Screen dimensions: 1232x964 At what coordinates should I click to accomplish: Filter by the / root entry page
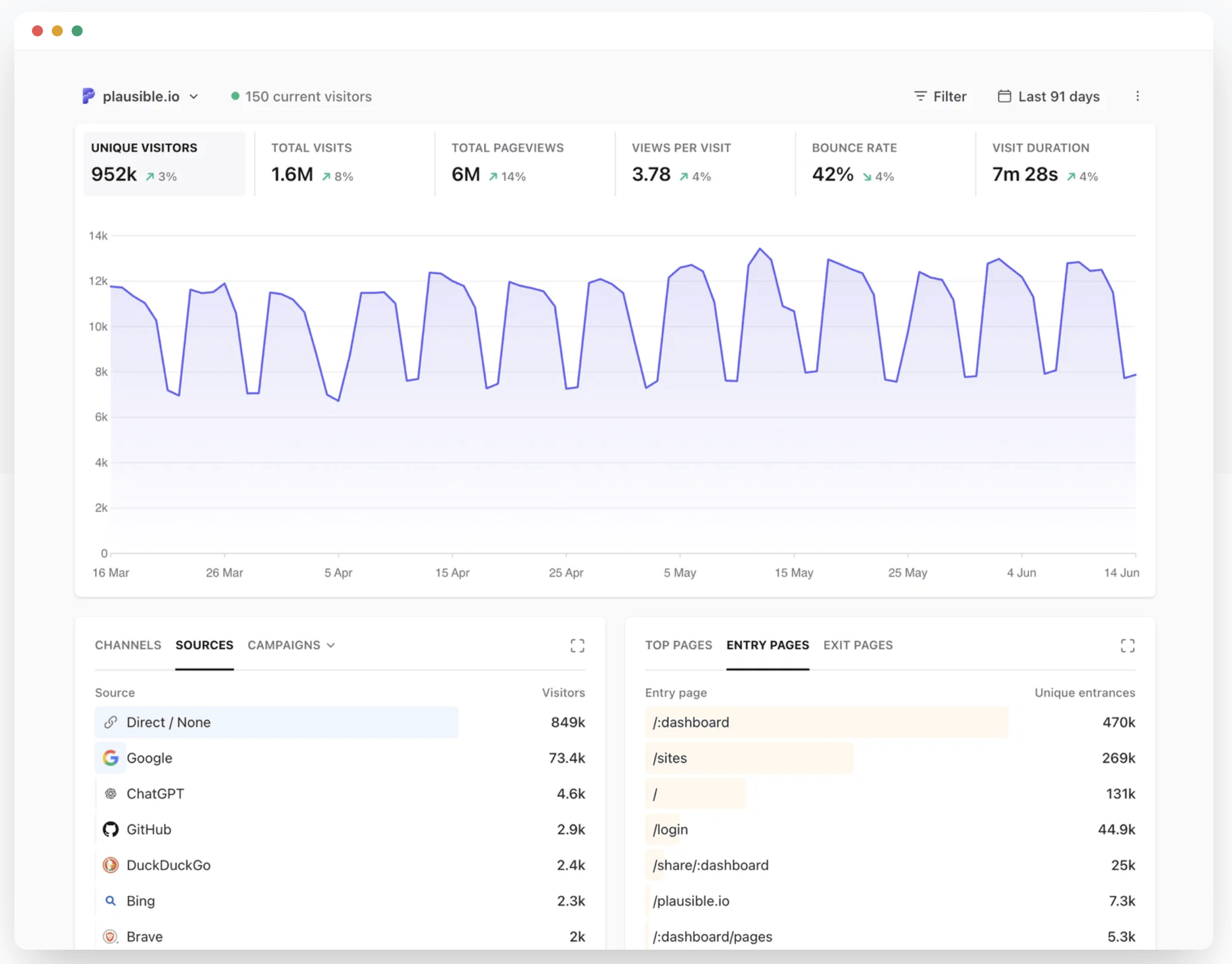click(890, 794)
